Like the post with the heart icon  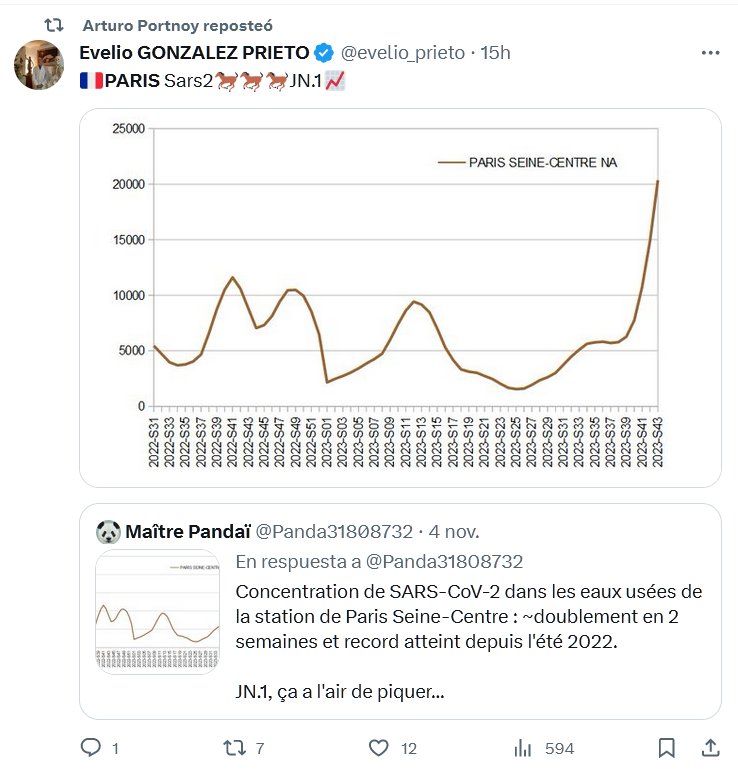[x=378, y=747]
